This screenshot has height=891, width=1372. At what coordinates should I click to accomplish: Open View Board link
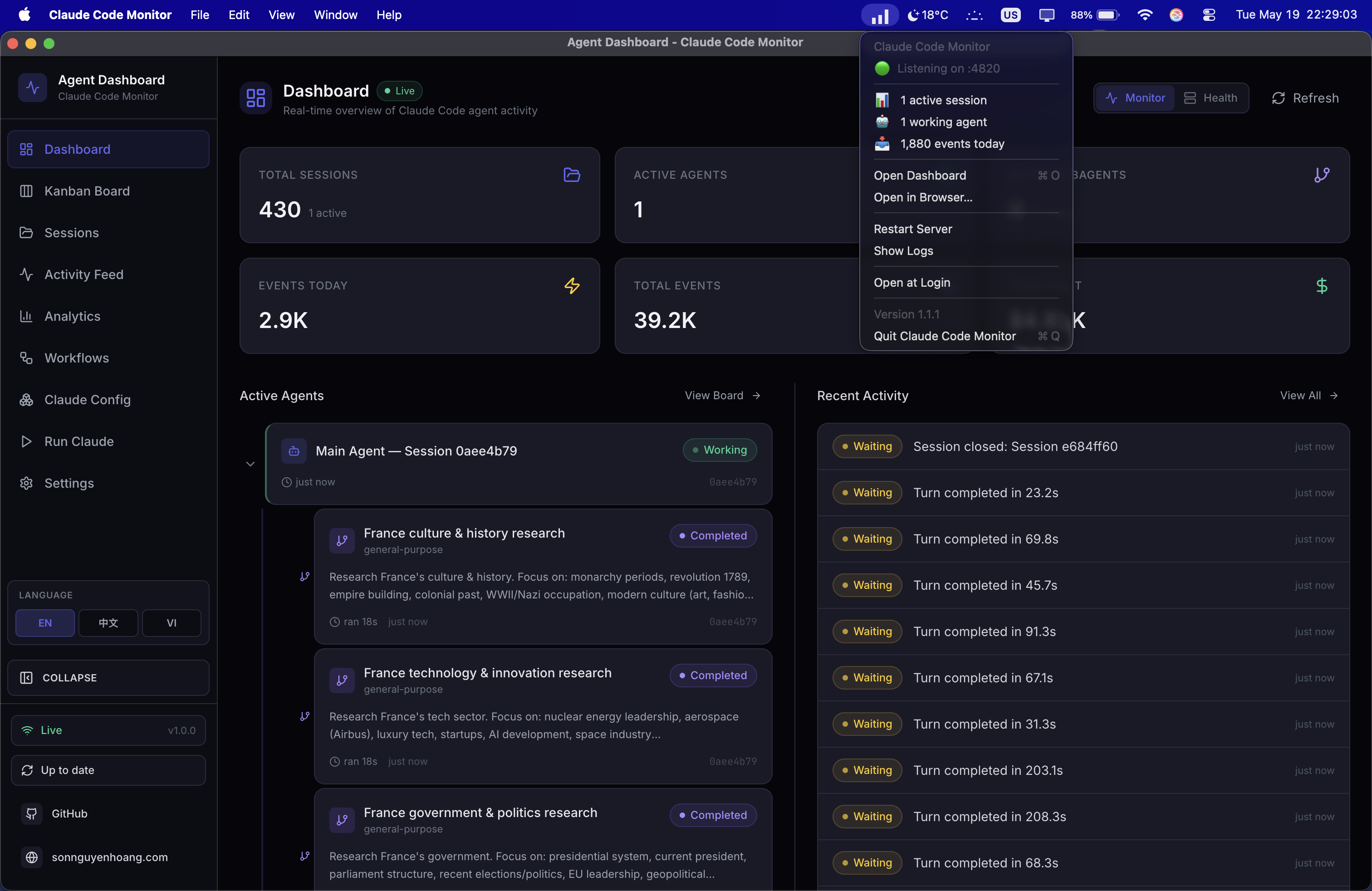tap(723, 395)
